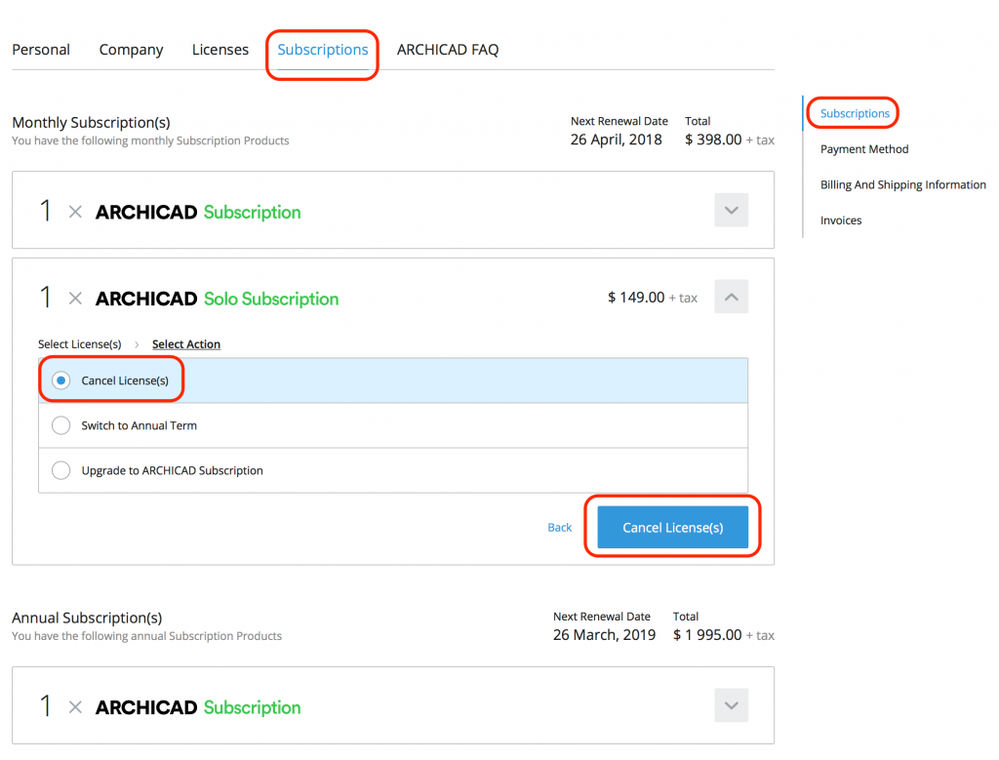Select the Subscriptions tab
This screenshot has height=760, width=999.
(x=322, y=50)
